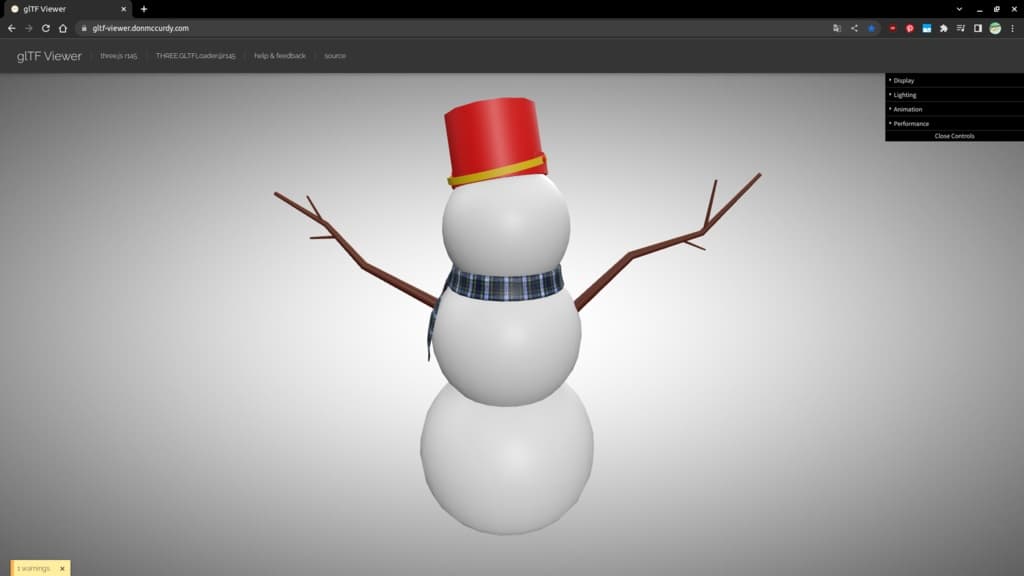Screen dimensions: 1024x576
Task: Expand the Performance controls folder
Action: [x=954, y=123]
